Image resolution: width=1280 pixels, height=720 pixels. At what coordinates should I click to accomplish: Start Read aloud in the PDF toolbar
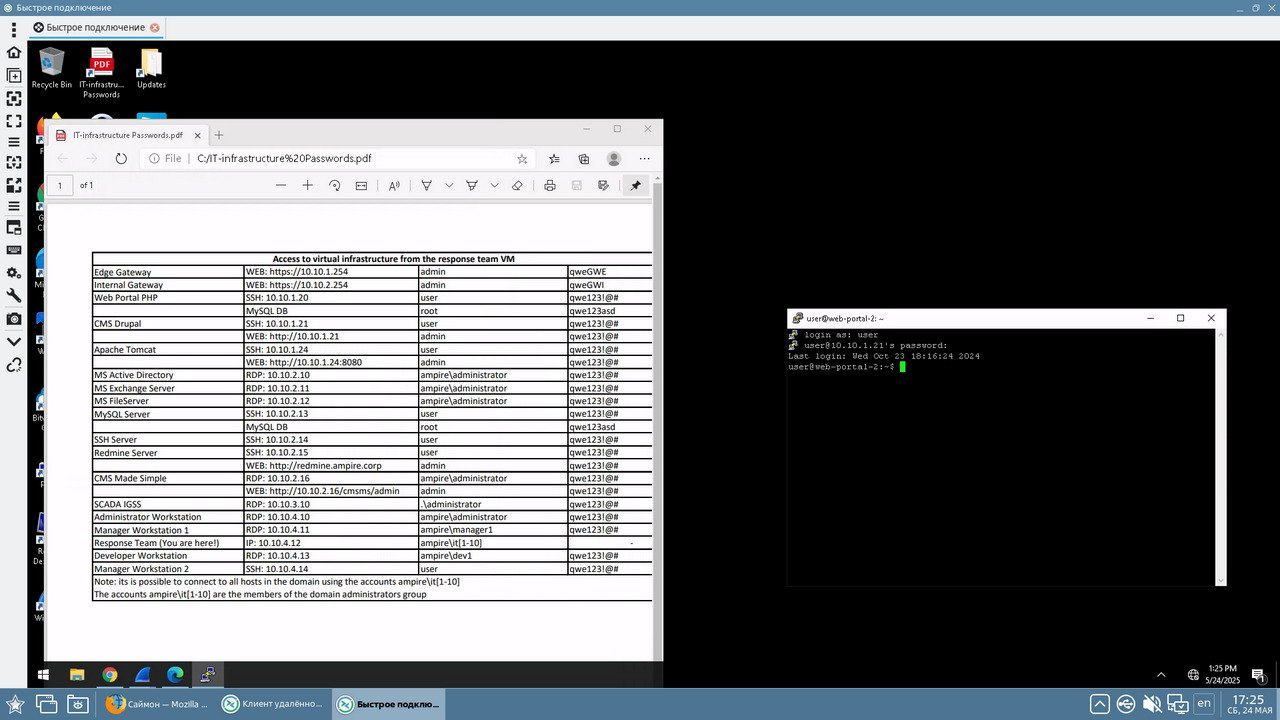tap(394, 185)
